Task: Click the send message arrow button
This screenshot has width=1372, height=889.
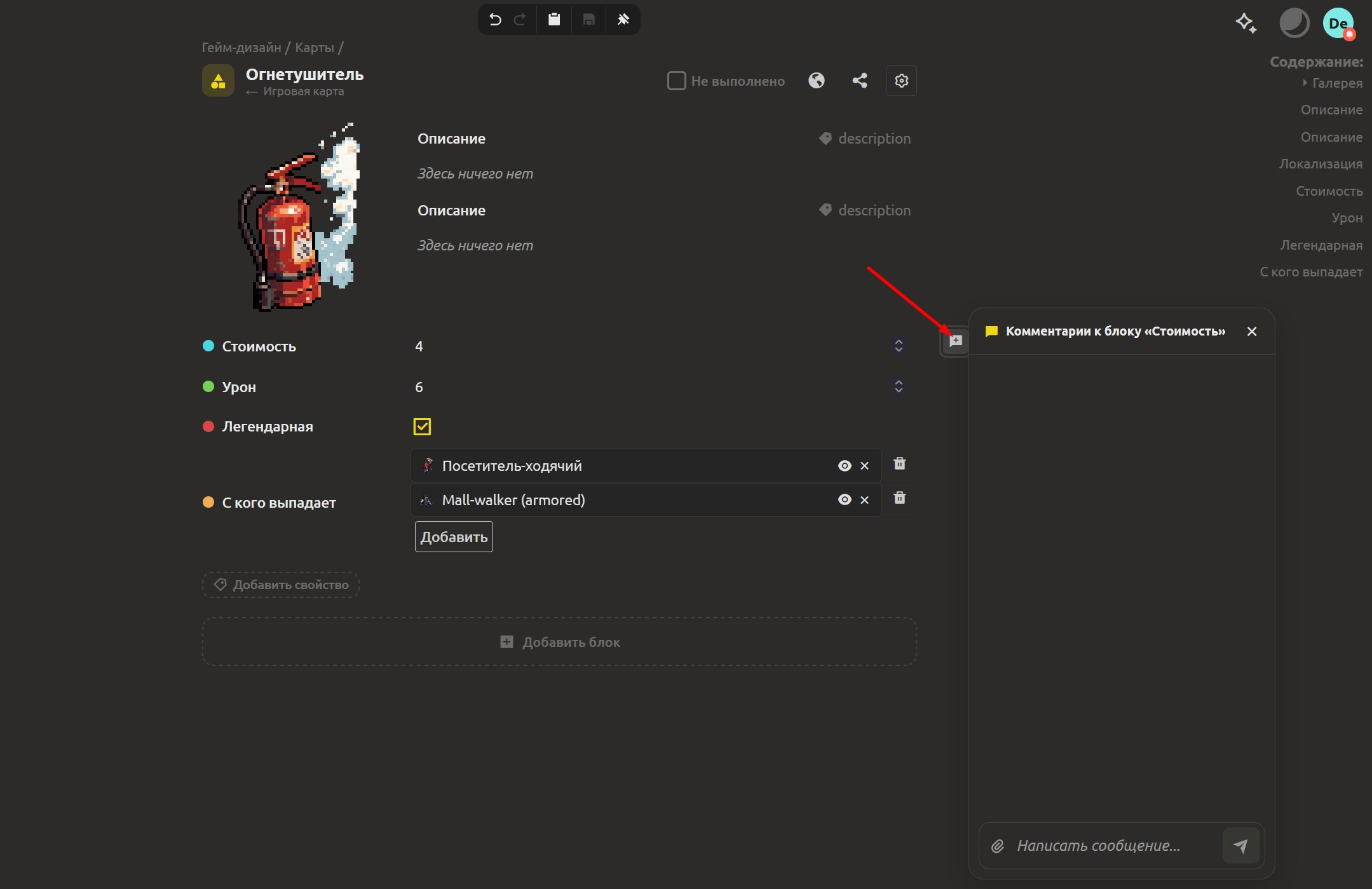Action: click(x=1241, y=846)
